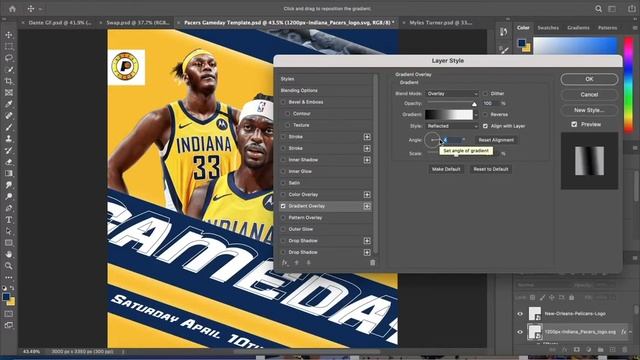Toggle the Dither checkbox
The image size is (640, 360).
tap(485, 93)
